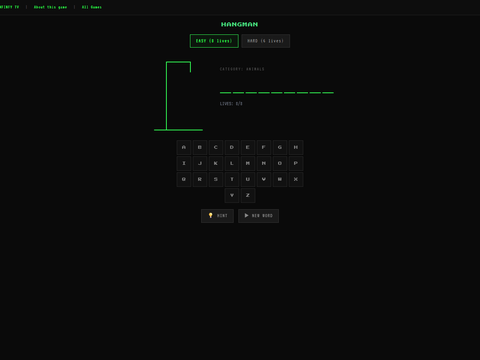Try the X key

[x=296, y=179]
